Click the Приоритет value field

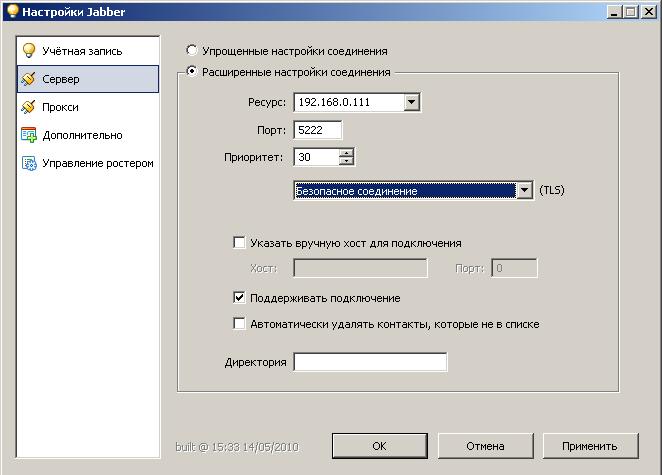click(317, 157)
